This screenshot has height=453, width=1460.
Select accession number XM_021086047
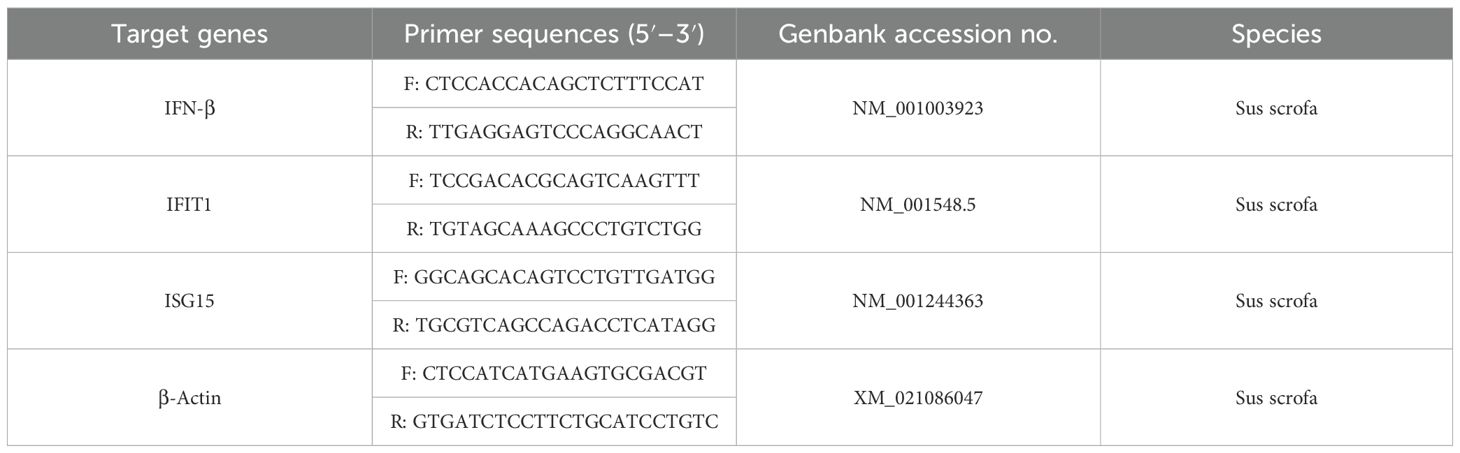tap(918, 398)
